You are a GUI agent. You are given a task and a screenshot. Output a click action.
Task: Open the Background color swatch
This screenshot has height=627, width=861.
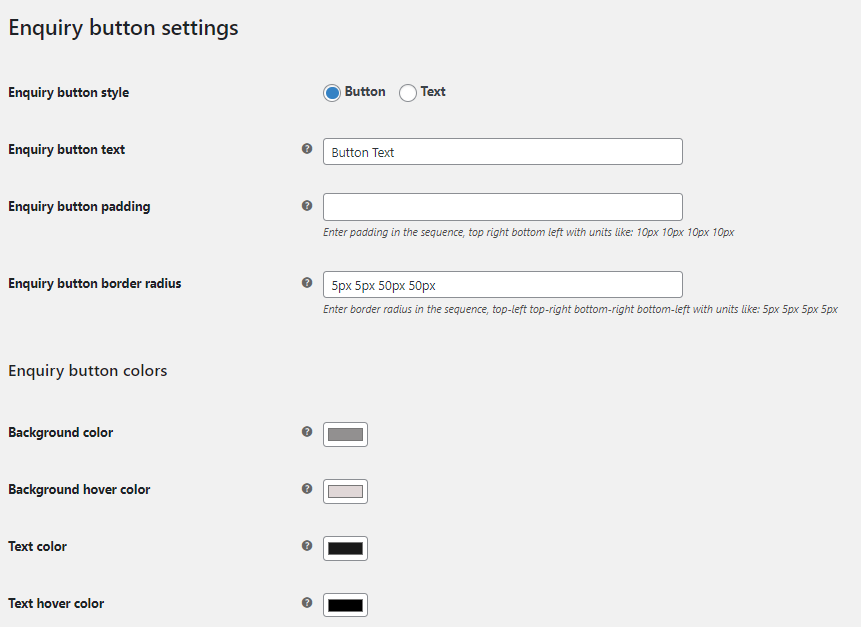click(x=345, y=434)
